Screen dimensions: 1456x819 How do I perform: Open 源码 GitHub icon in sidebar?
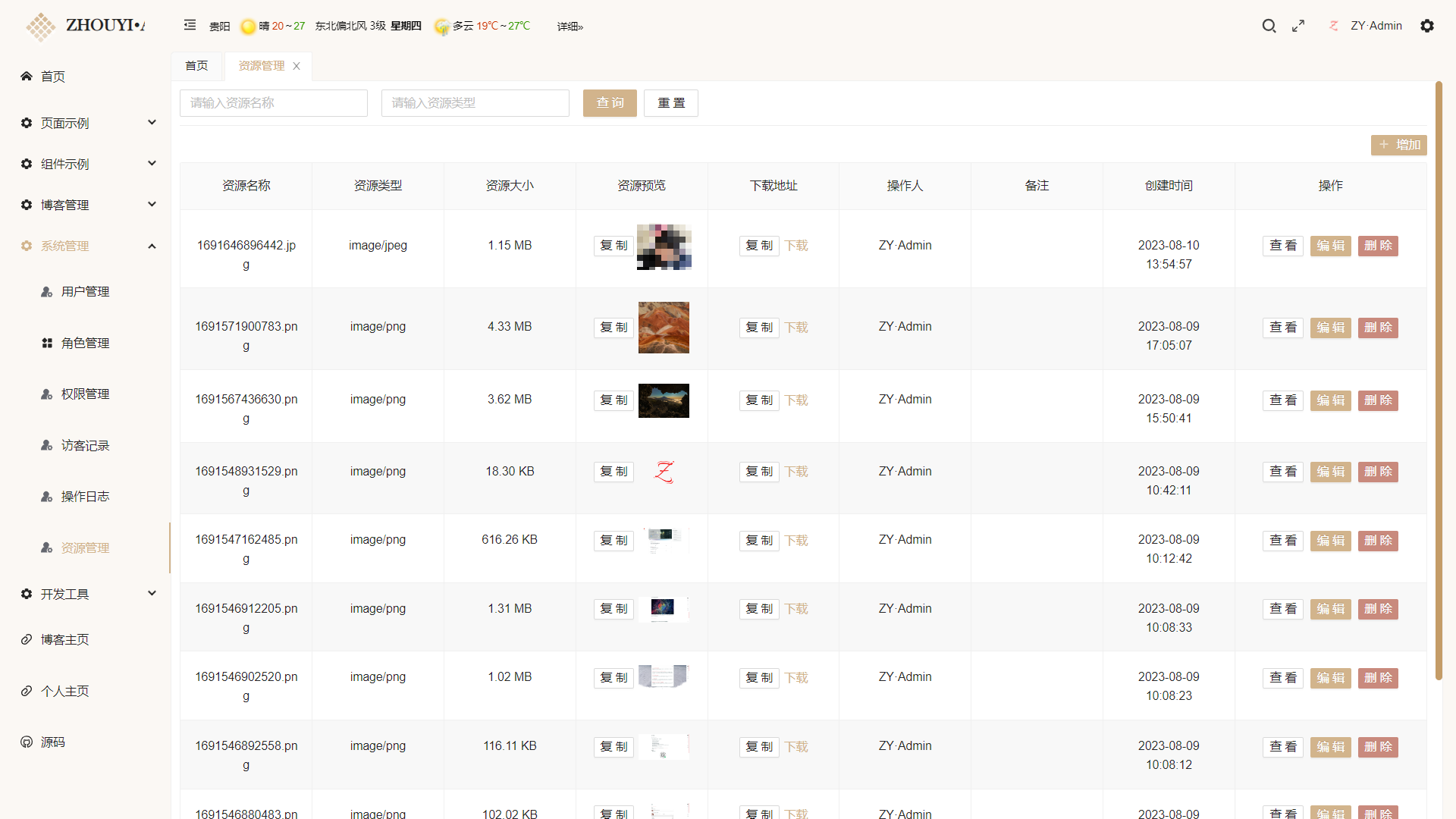point(27,742)
